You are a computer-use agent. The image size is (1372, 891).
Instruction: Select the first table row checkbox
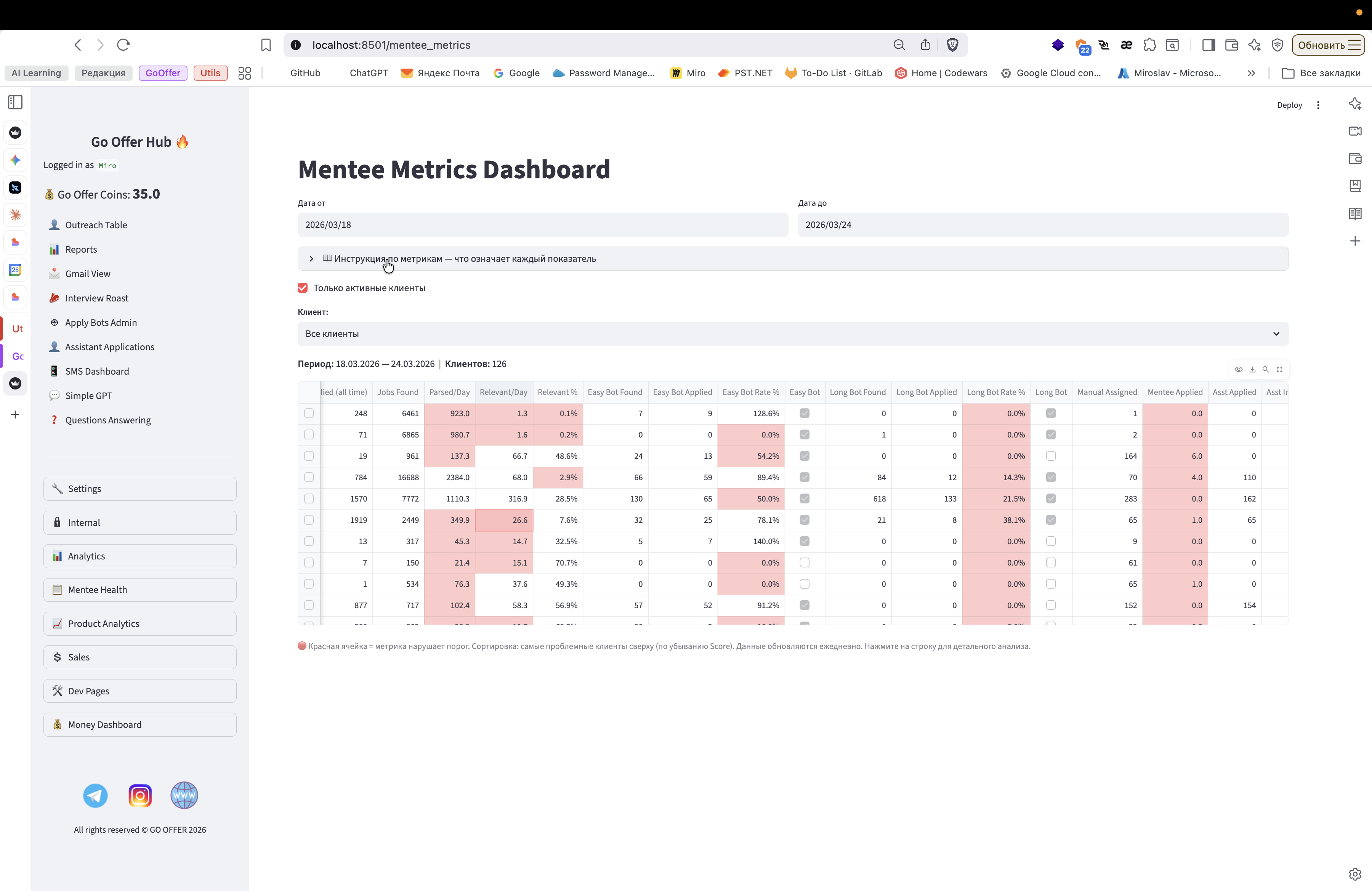(x=309, y=413)
